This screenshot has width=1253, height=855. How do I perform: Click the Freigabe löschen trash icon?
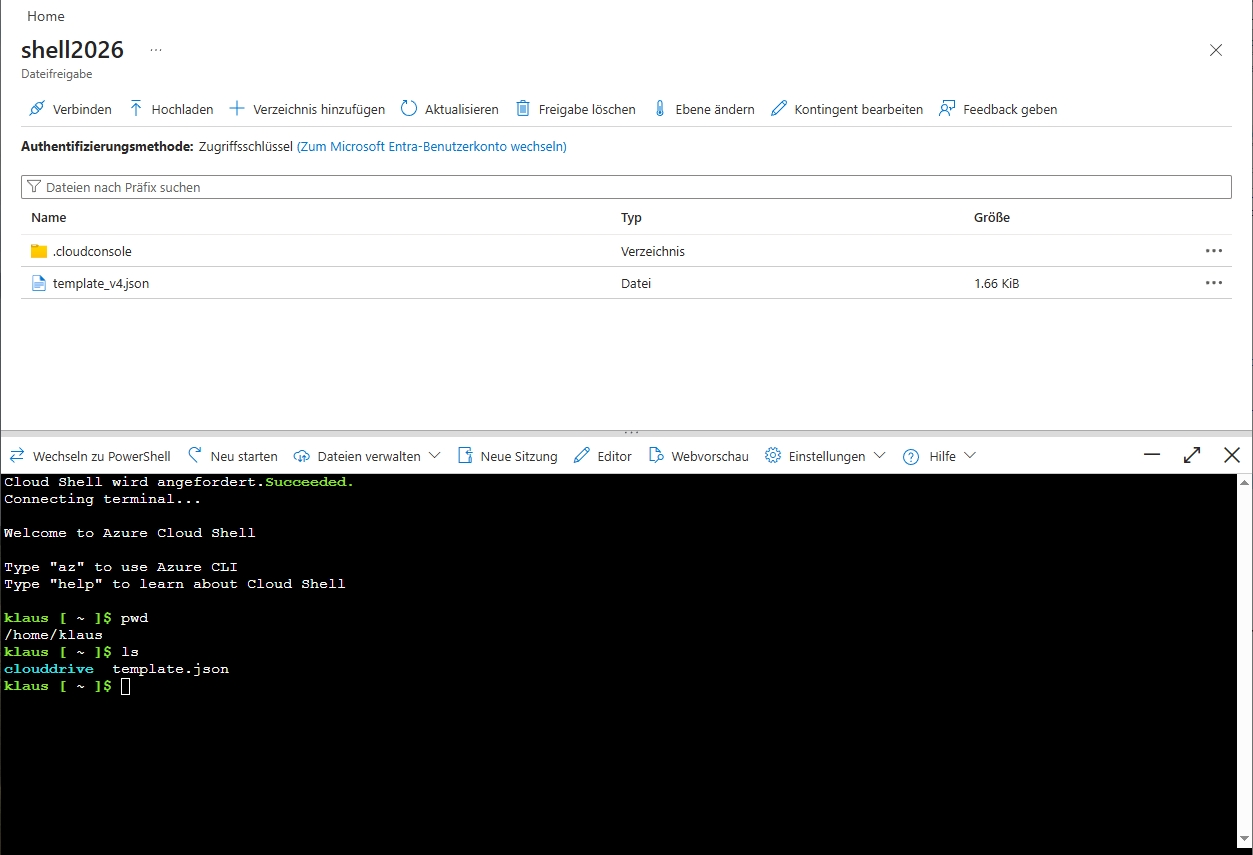click(522, 109)
